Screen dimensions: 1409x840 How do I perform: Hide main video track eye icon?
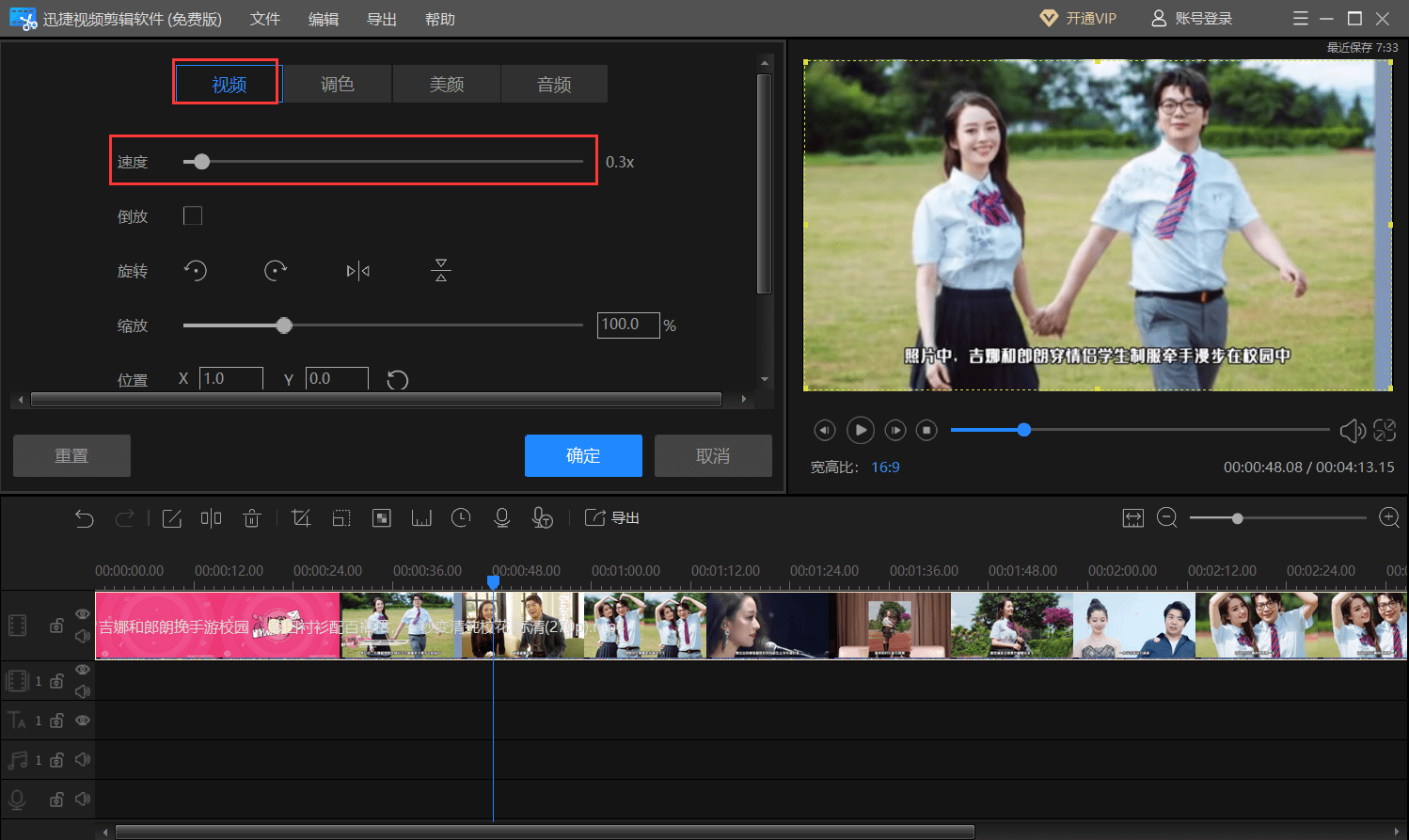pos(83,614)
